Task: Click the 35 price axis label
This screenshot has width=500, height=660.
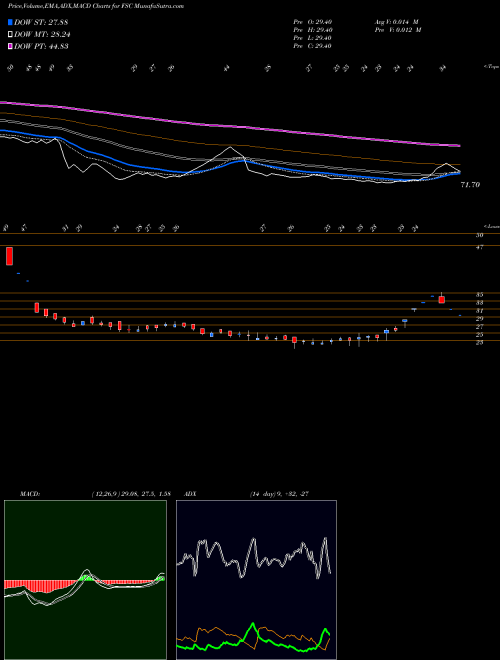Action: [479, 295]
